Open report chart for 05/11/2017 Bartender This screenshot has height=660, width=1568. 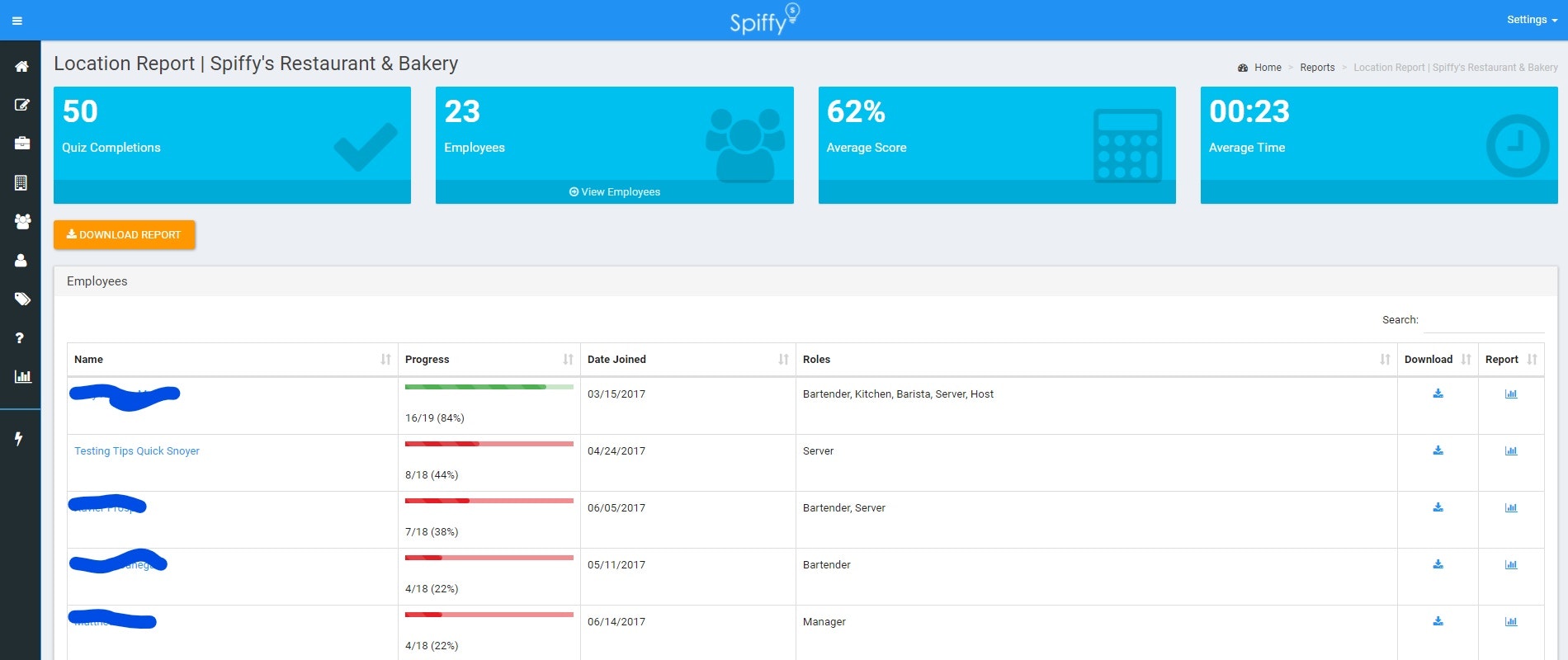(x=1511, y=564)
